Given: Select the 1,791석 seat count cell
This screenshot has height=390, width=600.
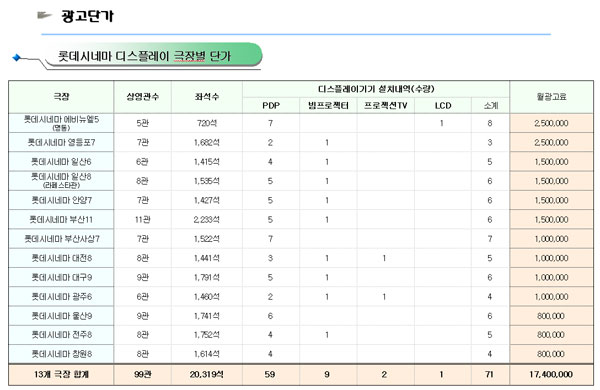Looking at the screenshot, I should coord(207,277).
